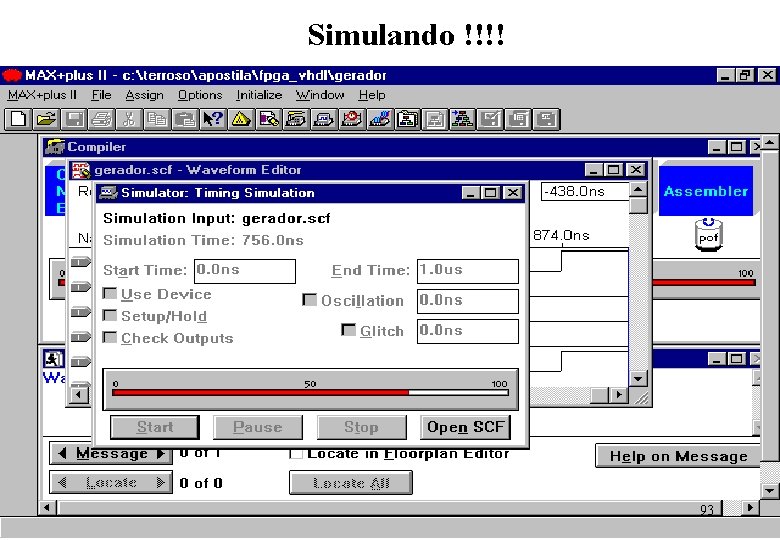Click the End Time field
Screen dimensions: 780x540
click(468, 271)
